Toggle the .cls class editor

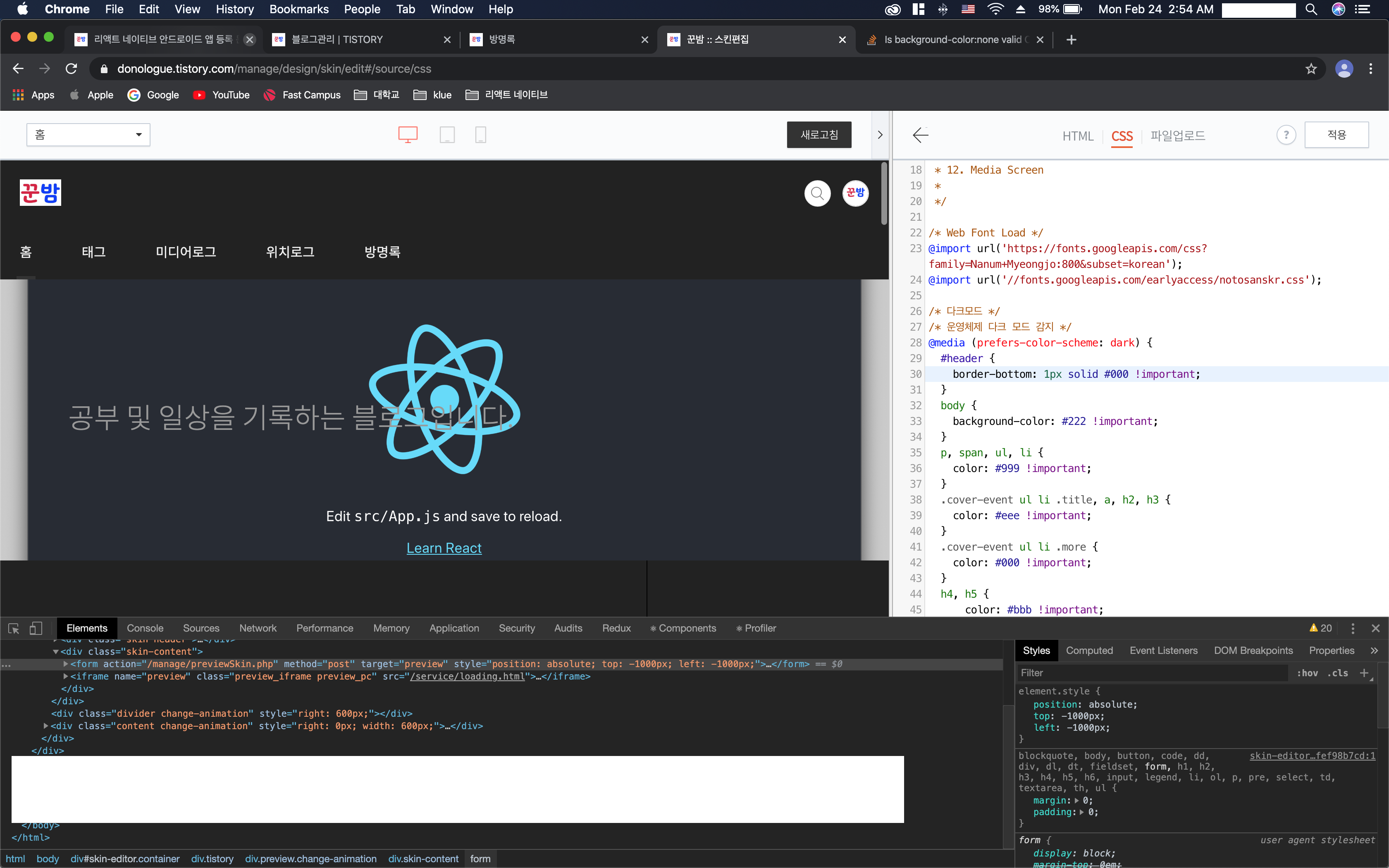1337,673
